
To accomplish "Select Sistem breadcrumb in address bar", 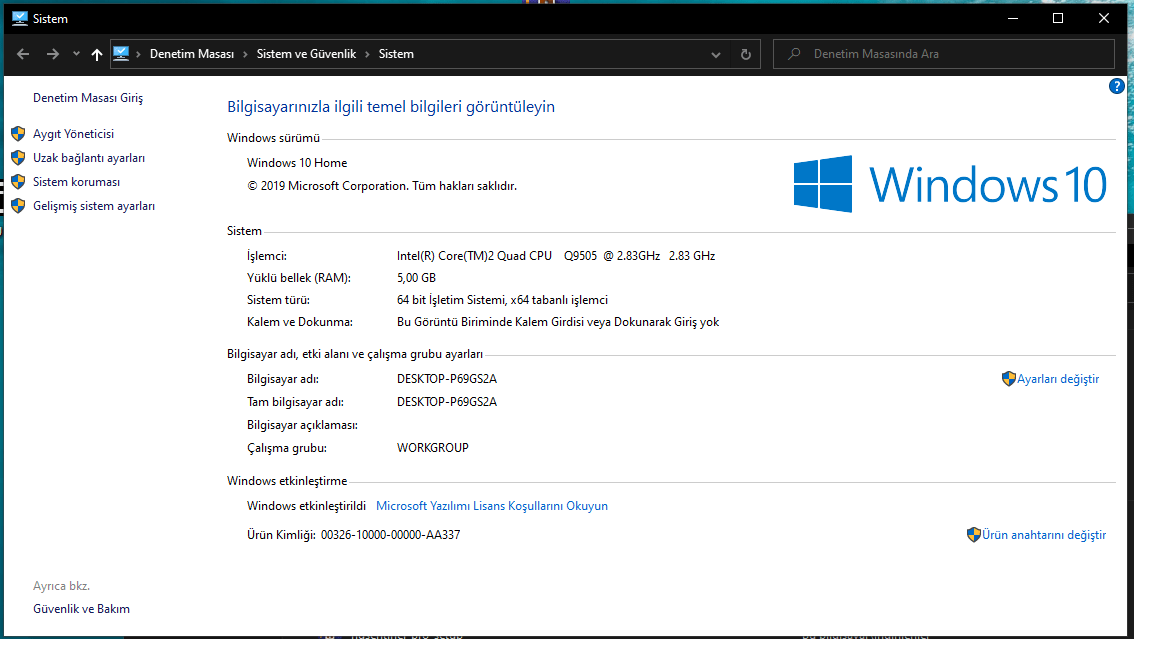I will [396, 54].
